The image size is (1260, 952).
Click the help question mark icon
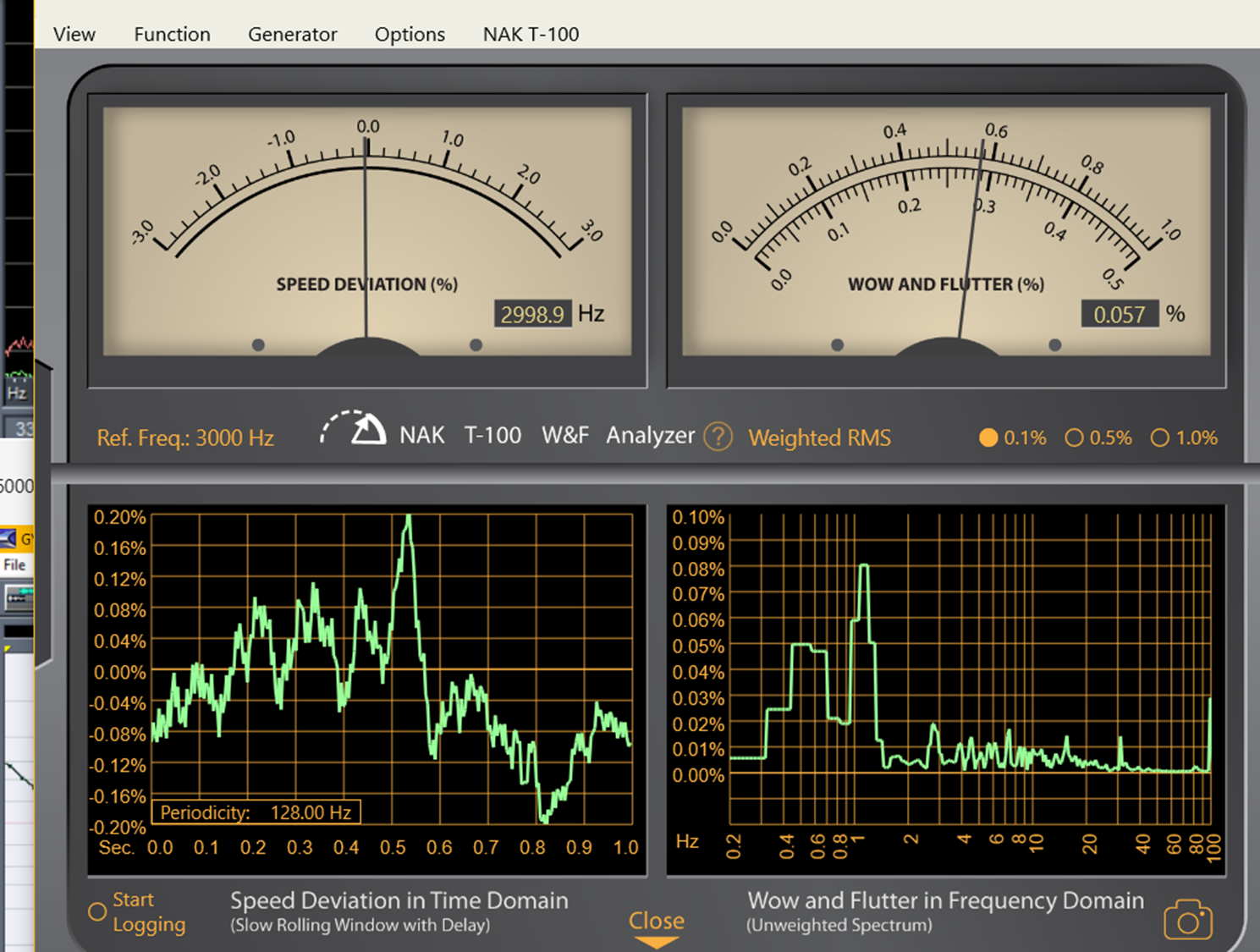[718, 437]
